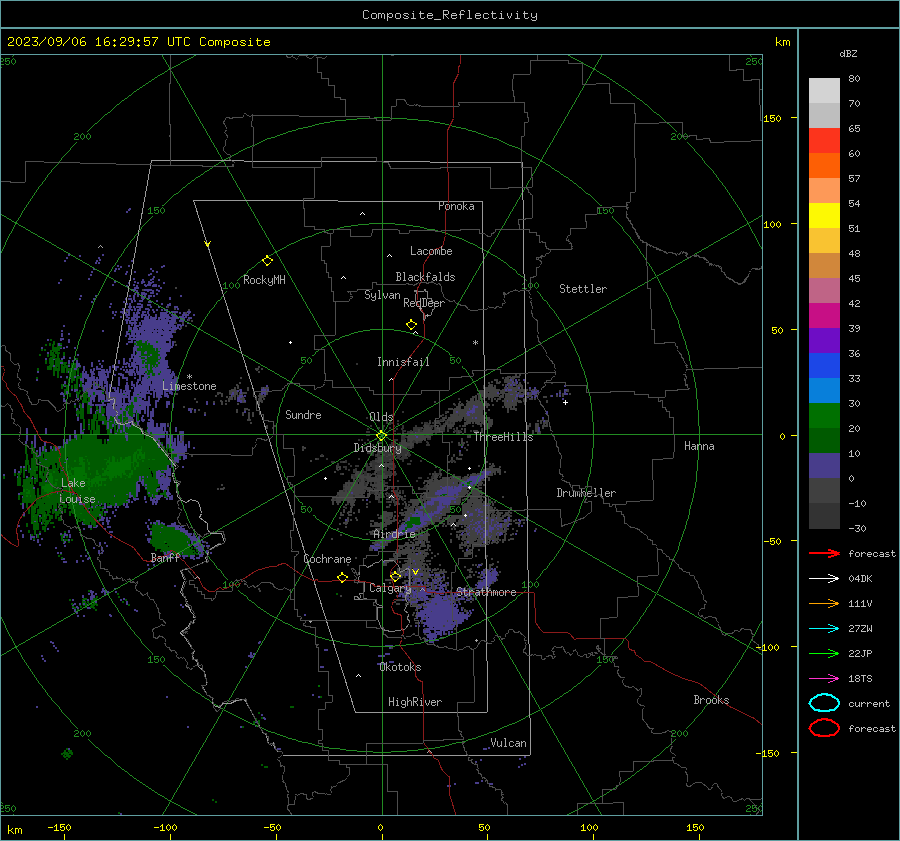Viewport: 900px width, 841px height.
Task: Select the blue 36 dBZ color swatch
Action: [x=824, y=365]
